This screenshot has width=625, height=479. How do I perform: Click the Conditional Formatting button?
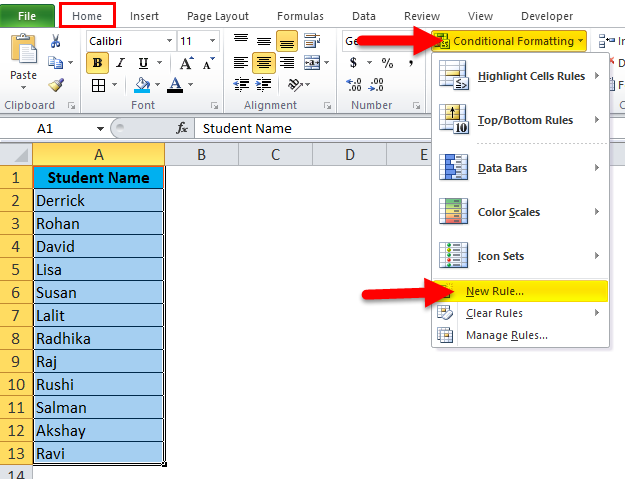pos(509,41)
